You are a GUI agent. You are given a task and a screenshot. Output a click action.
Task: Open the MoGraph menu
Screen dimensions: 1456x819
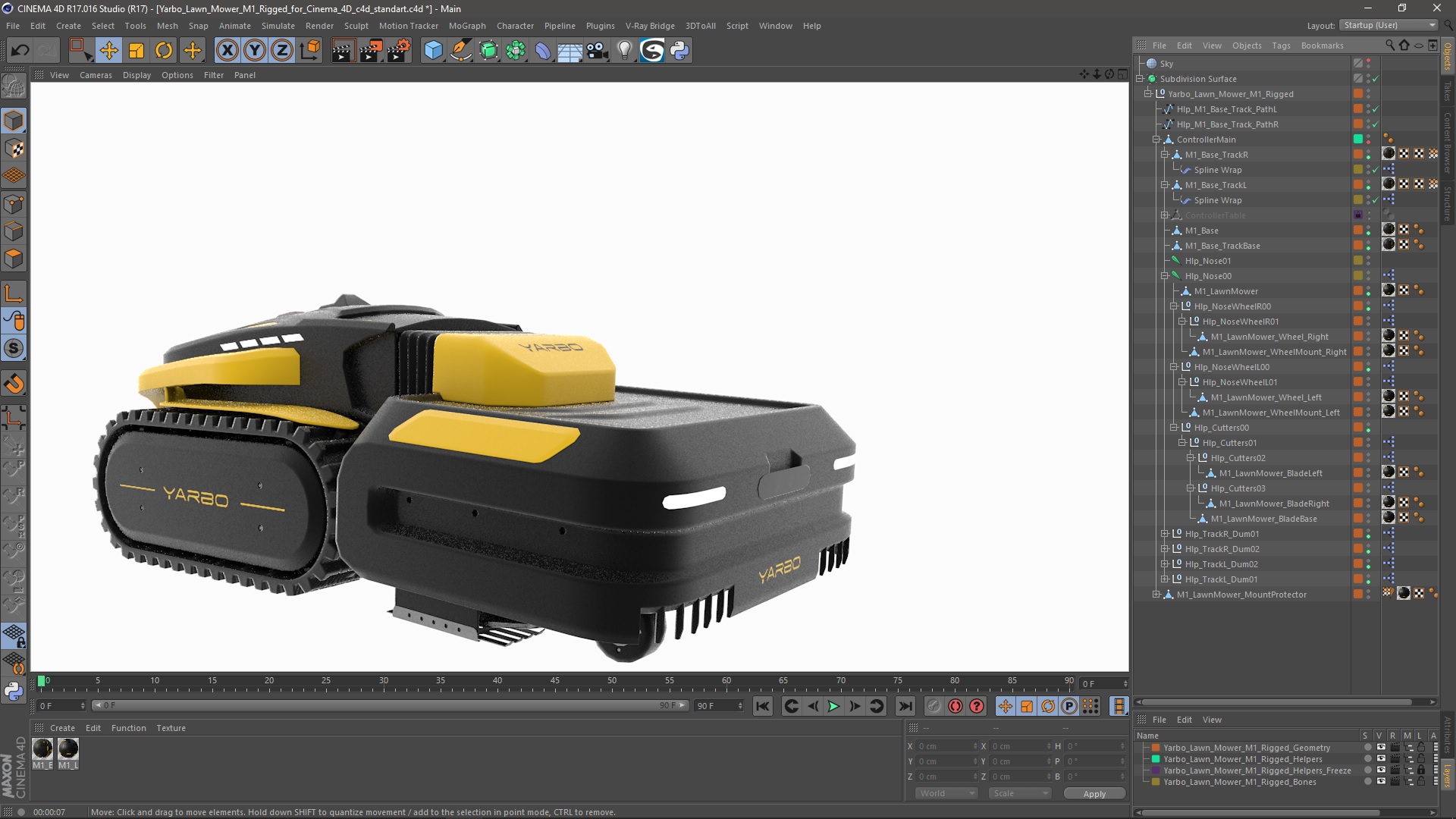coord(467,25)
